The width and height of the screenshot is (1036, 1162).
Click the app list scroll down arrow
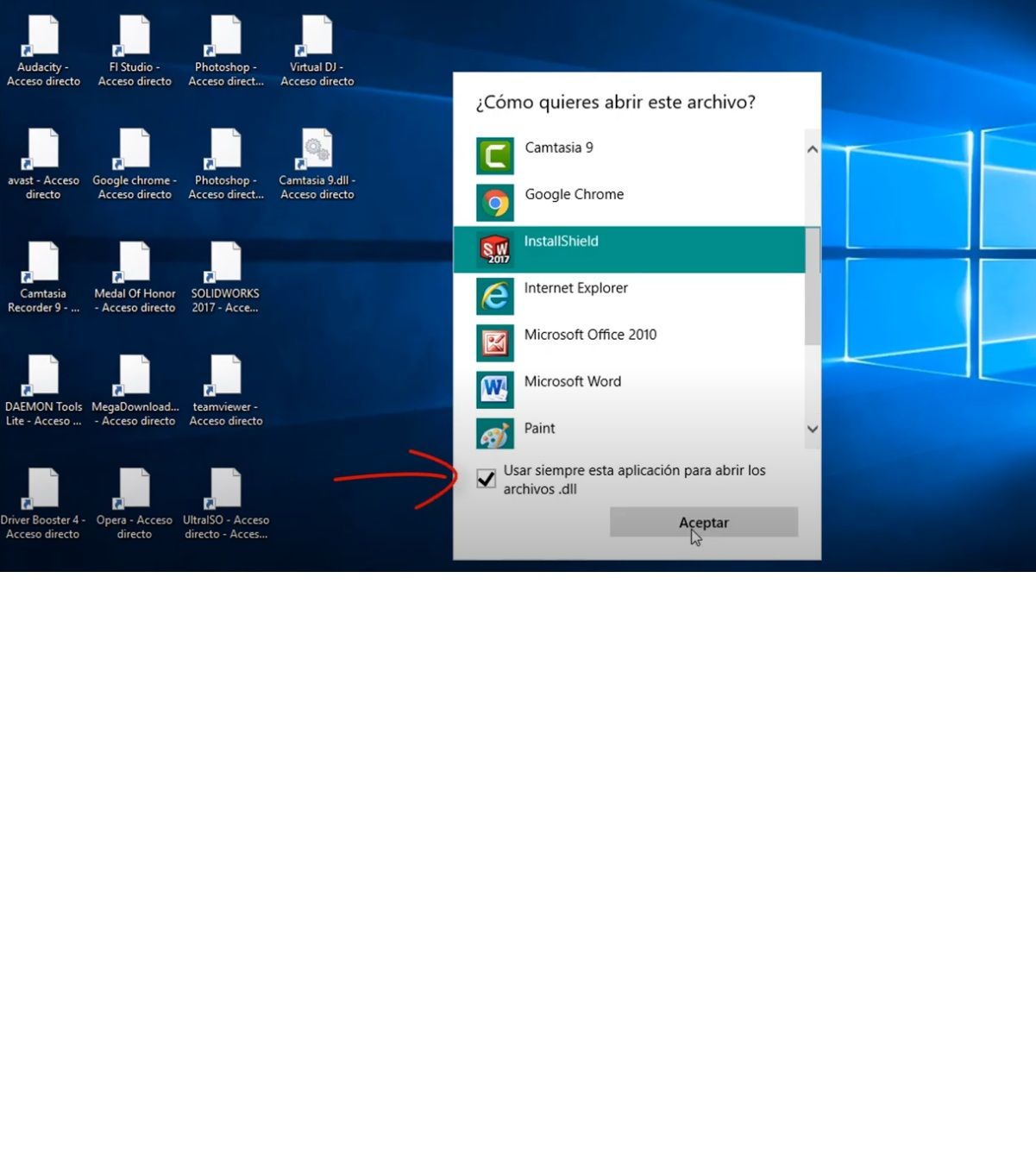[813, 429]
